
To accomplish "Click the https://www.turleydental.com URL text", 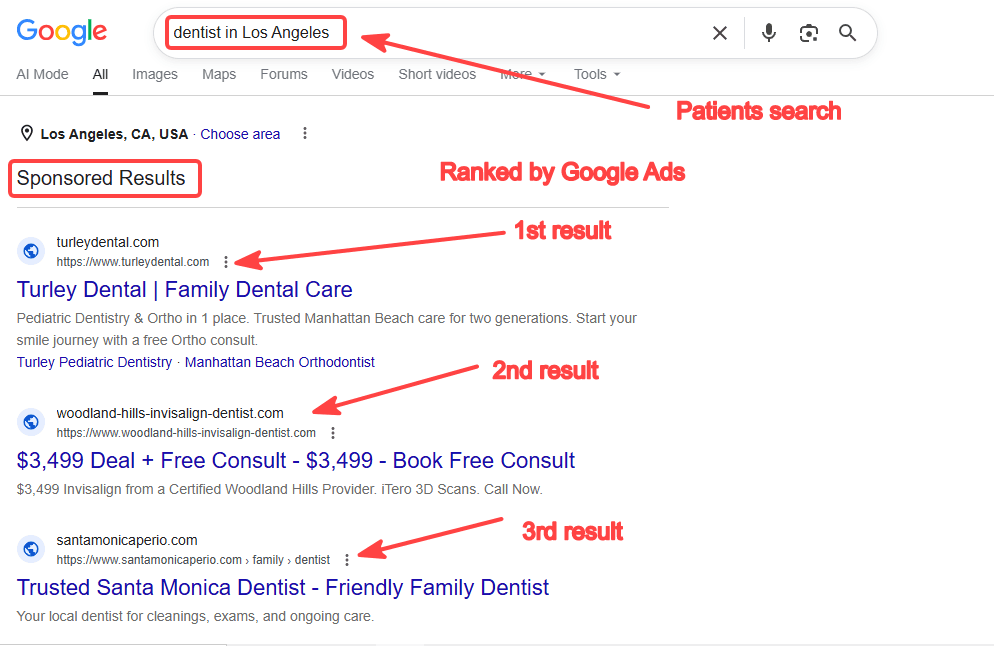I will 132,262.
